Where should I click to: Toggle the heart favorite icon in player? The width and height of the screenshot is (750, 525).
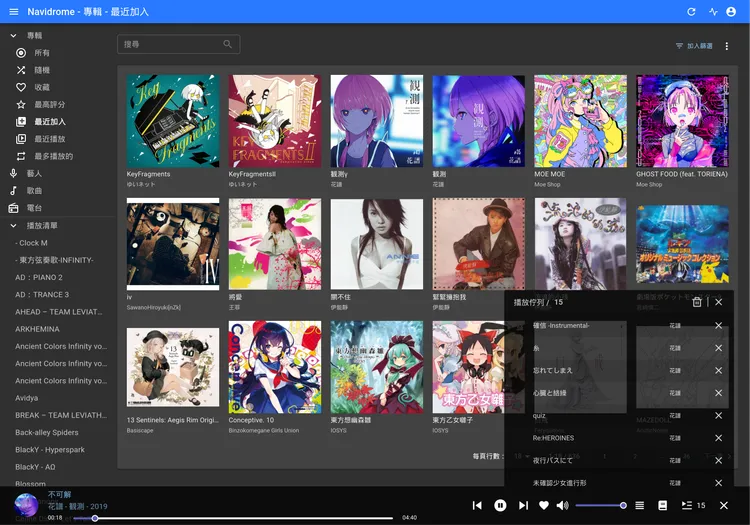click(543, 506)
